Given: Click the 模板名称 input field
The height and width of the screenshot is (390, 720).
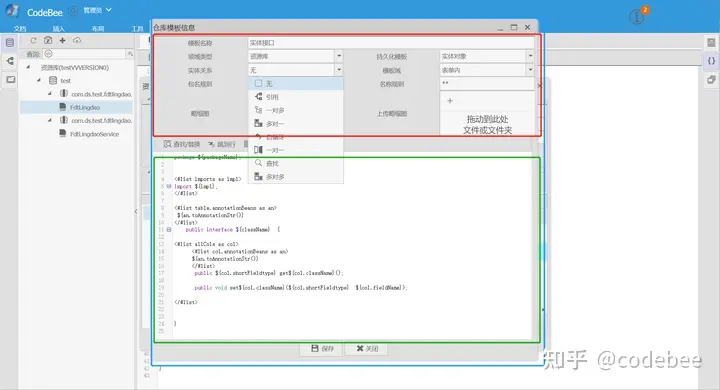Looking at the screenshot, I should (x=391, y=43).
